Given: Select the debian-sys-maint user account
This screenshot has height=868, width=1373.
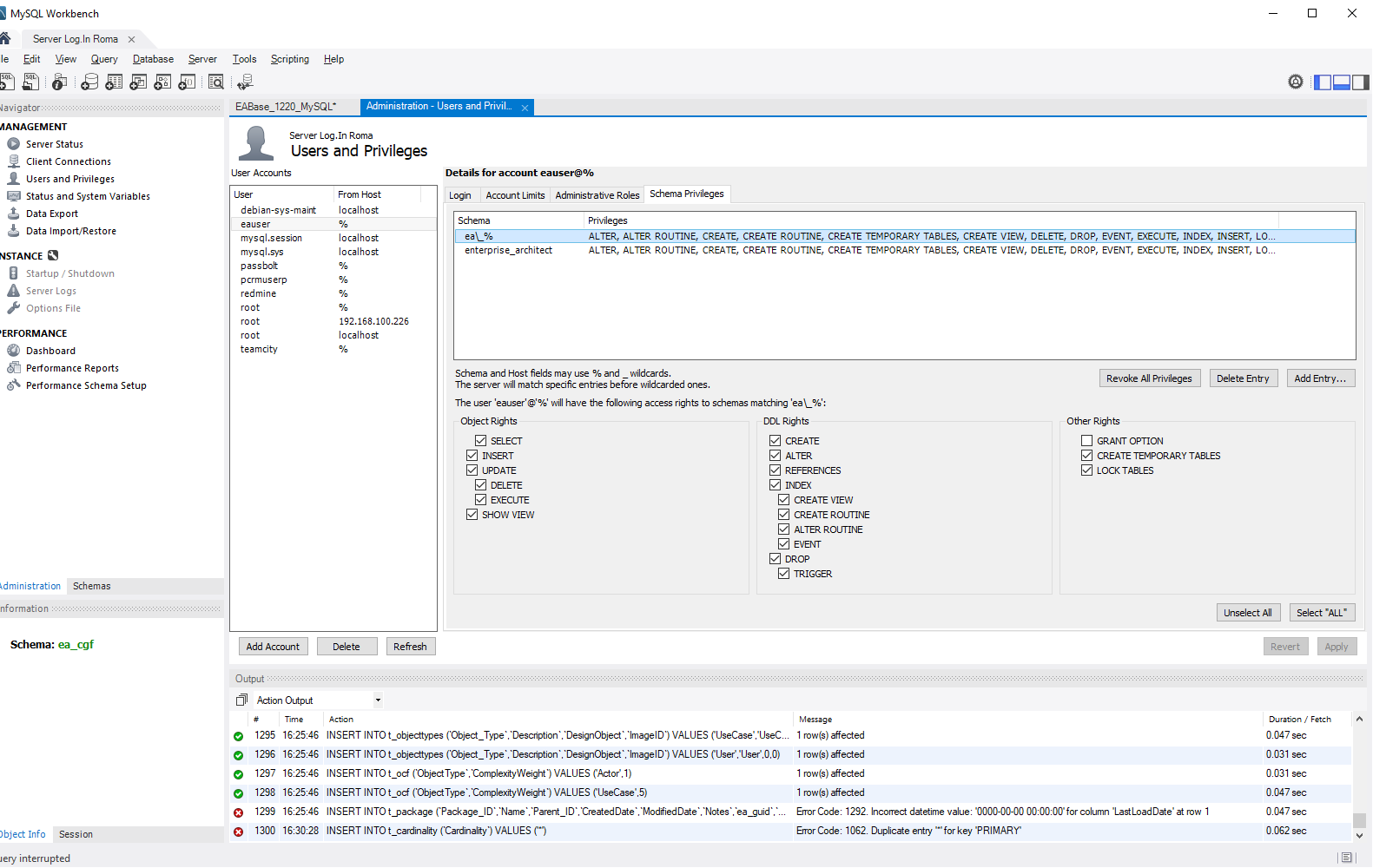Looking at the screenshot, I should pos(333,210).
